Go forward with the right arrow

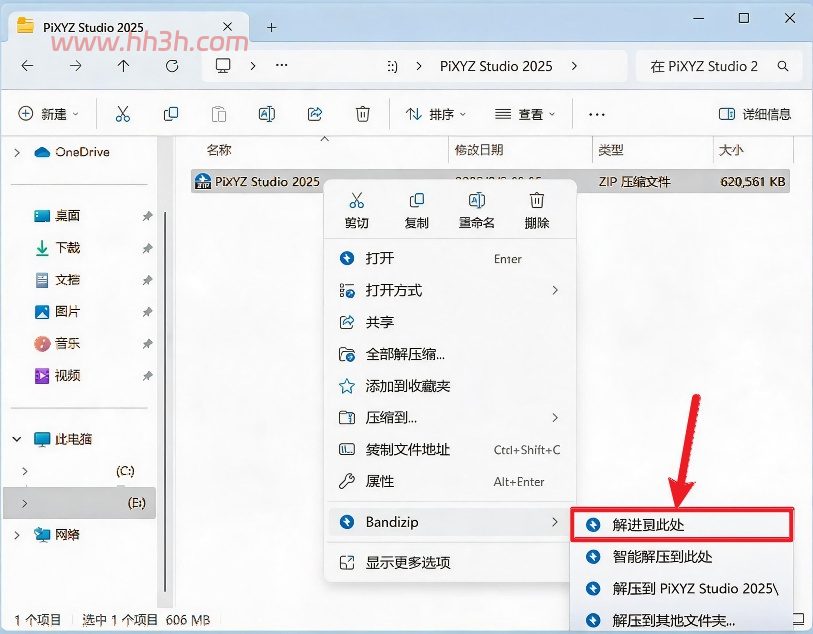point(76,66)
